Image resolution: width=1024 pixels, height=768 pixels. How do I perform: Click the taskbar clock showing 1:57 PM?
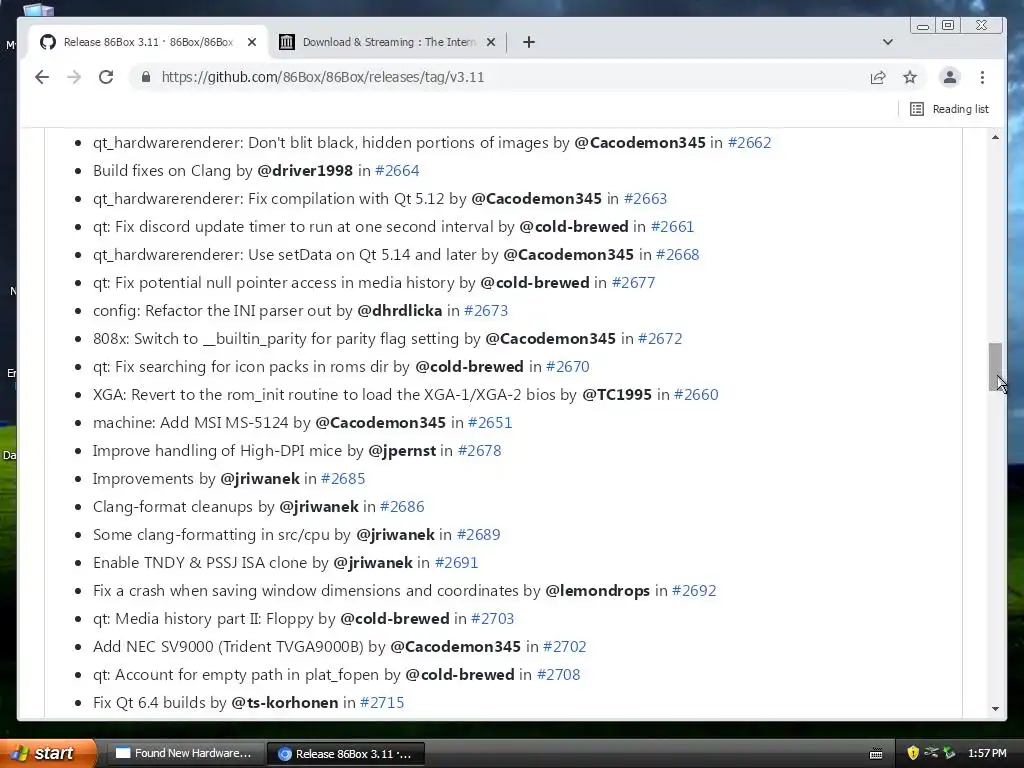[x=987, y=754]
